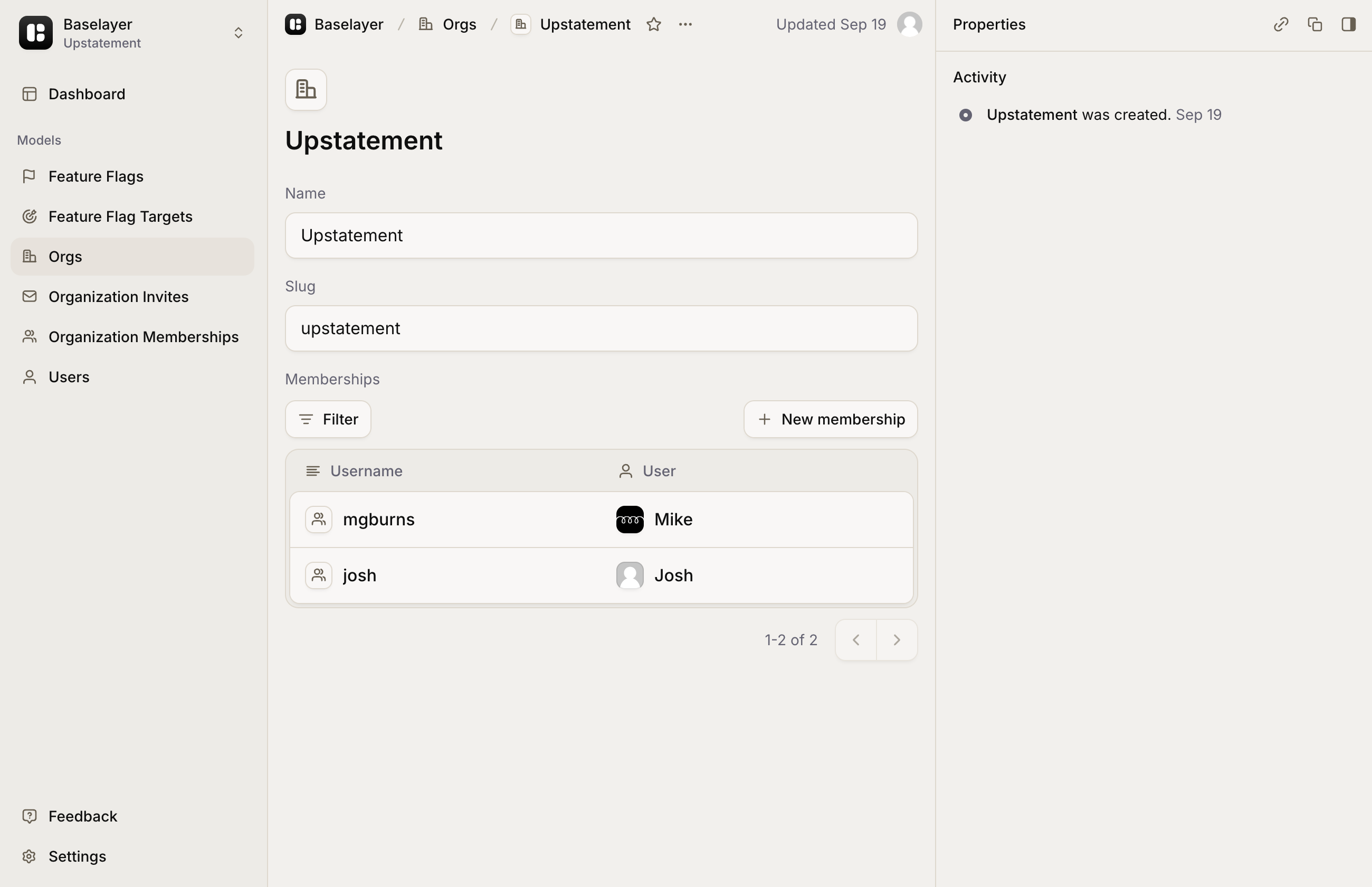Viewport: 1372px width, 887px height.
Task: Expand the Baselayer workspace switcher
Action: [237, 33]
